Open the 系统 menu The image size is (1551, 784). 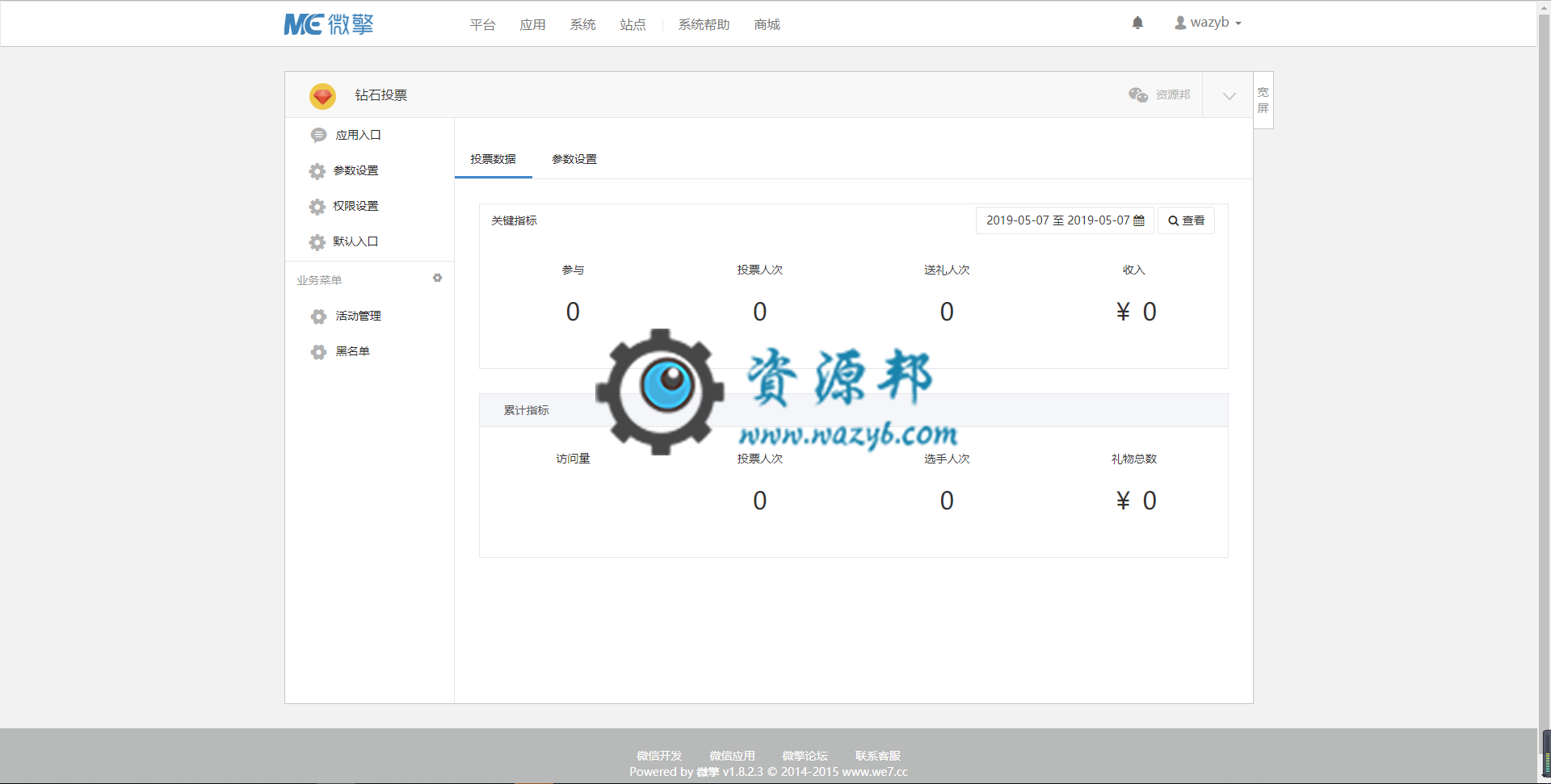click(x=582, y=25)
